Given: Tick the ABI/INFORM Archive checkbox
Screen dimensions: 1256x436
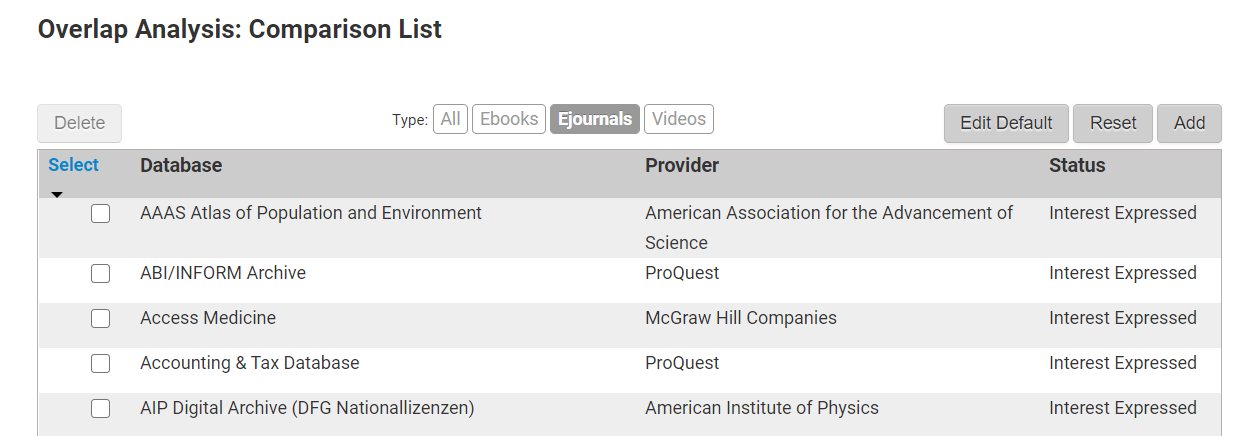Looking at the screenshot, I should 100,274.
